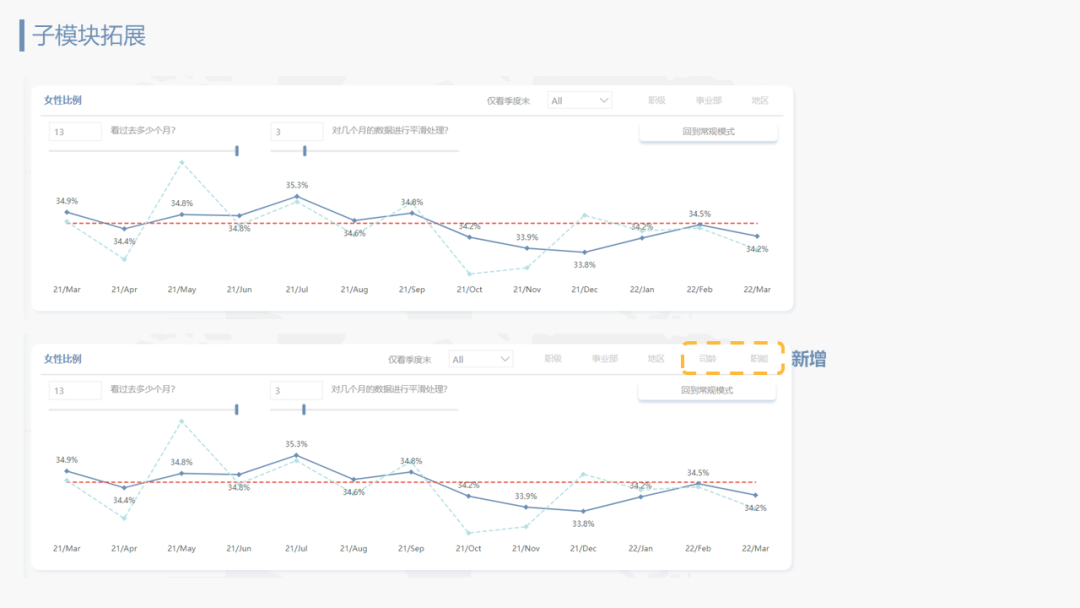1080x608 pixels.
Task: Select the 职级 tab in the lower panel
Action: 553,359
